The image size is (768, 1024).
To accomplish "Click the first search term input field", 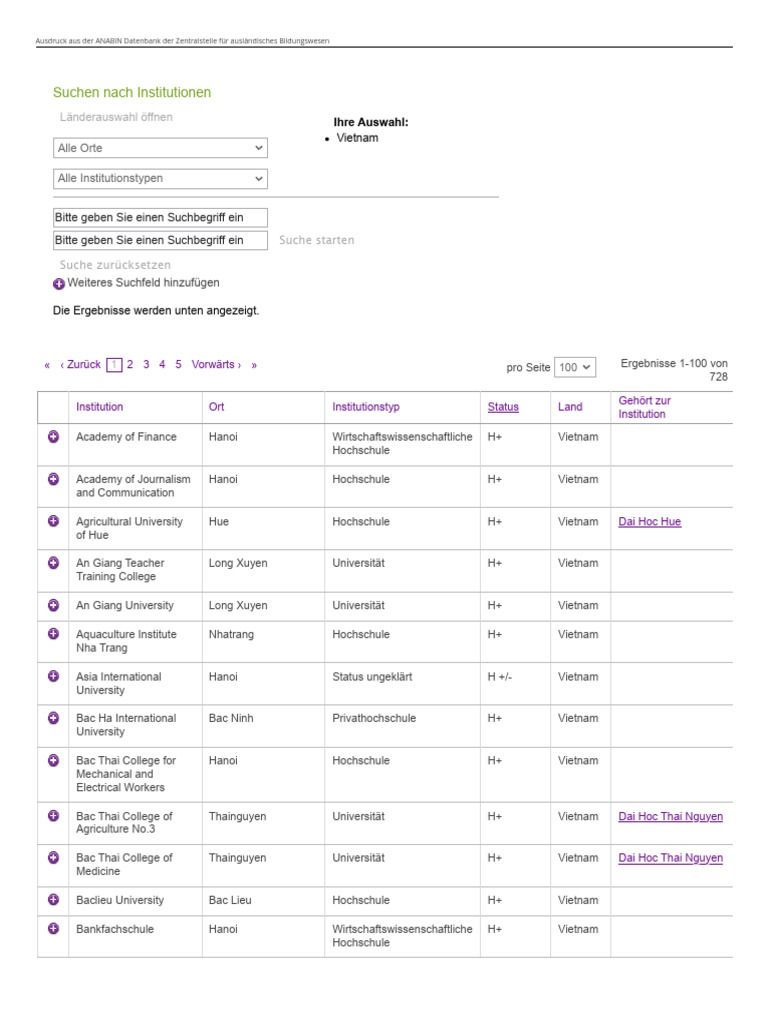I will (160, 218).
